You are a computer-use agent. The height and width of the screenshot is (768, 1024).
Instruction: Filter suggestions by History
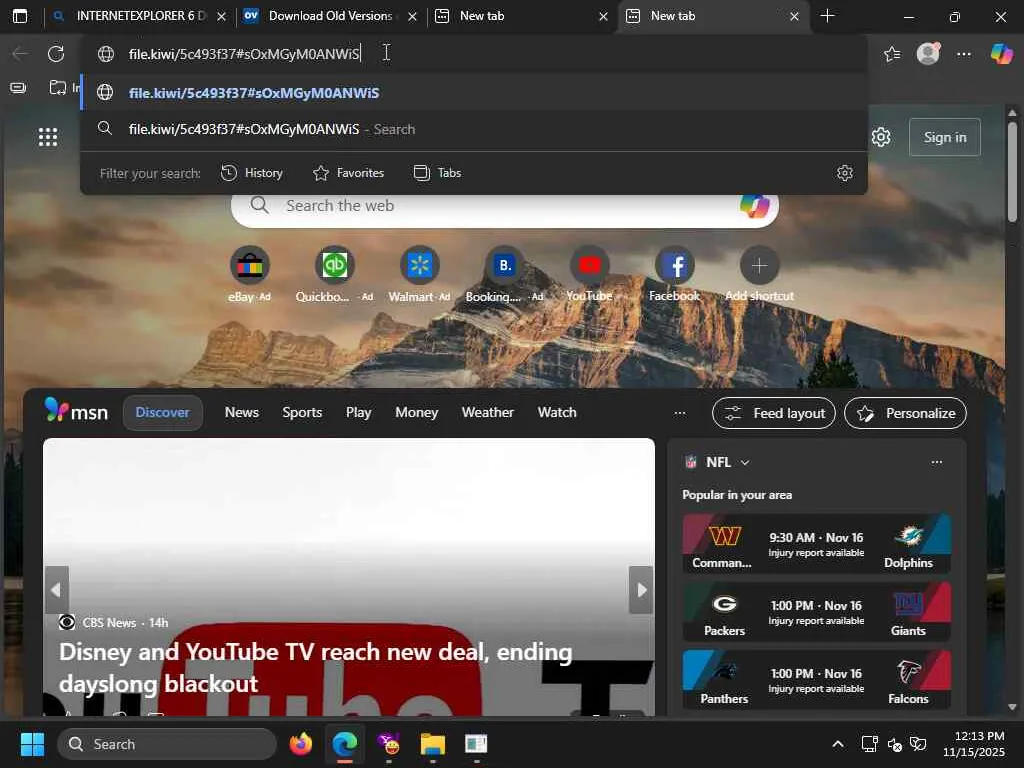(x=251, y=173)
